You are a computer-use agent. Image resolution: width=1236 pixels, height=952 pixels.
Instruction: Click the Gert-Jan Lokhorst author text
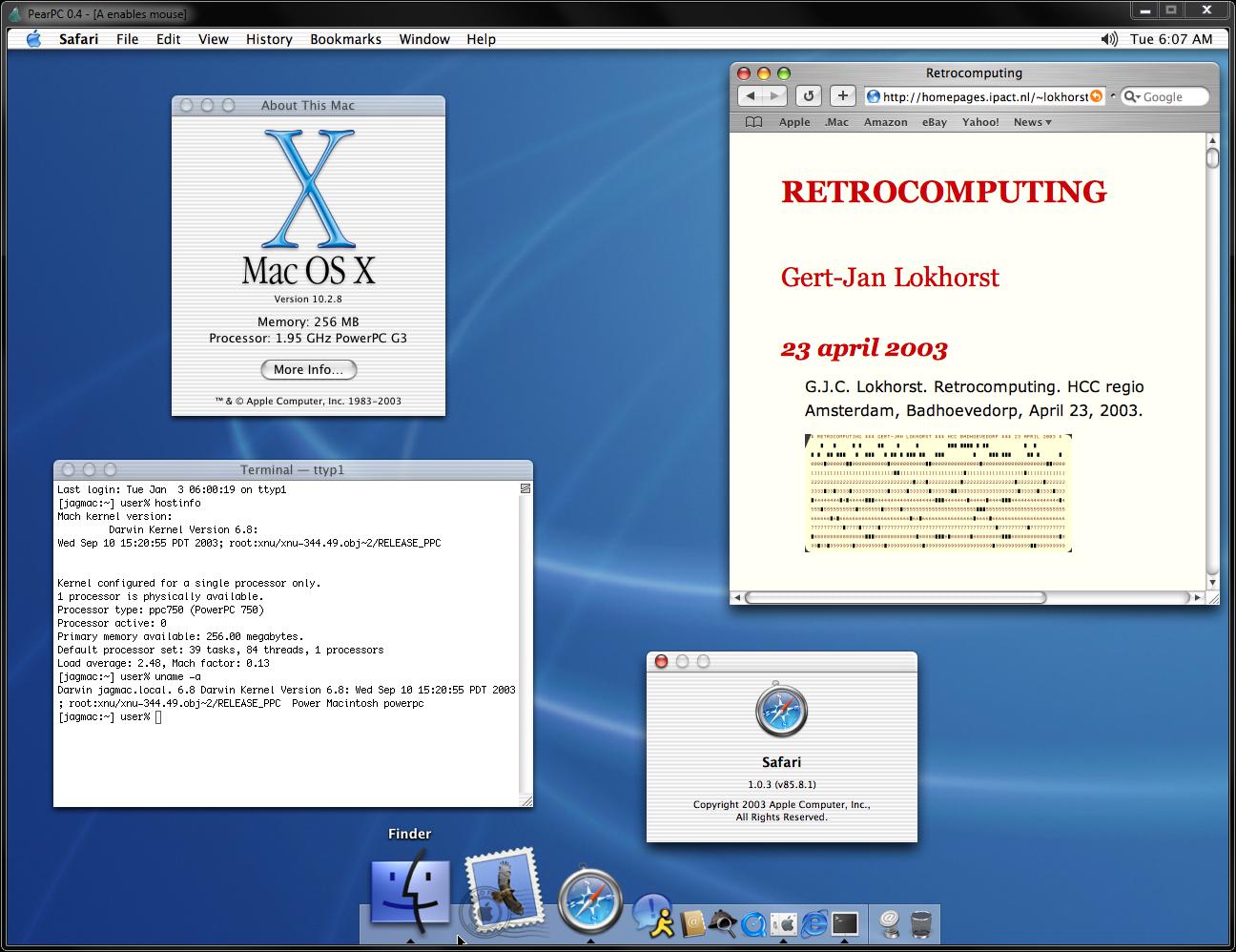890,277
